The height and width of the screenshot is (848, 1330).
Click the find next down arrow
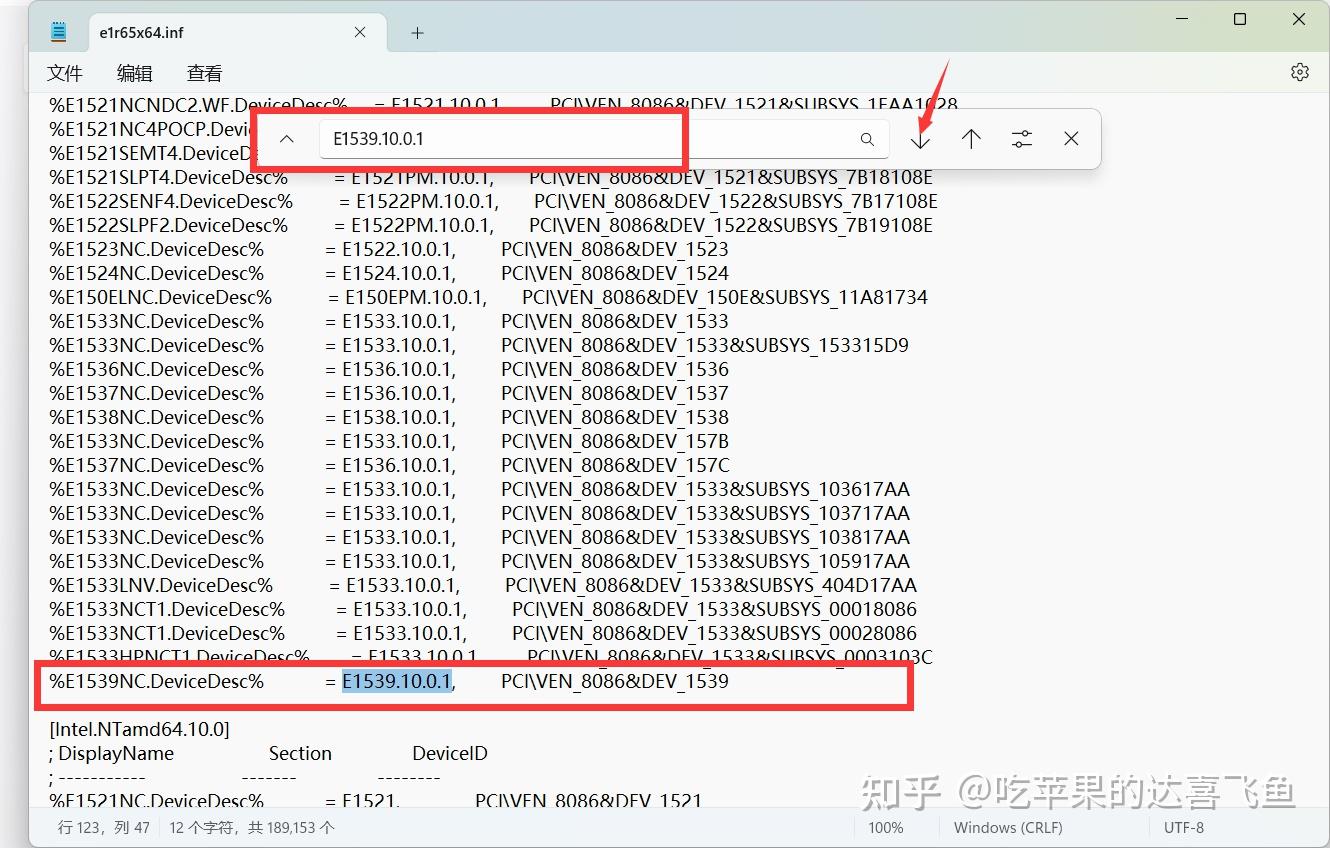point(919,139)
